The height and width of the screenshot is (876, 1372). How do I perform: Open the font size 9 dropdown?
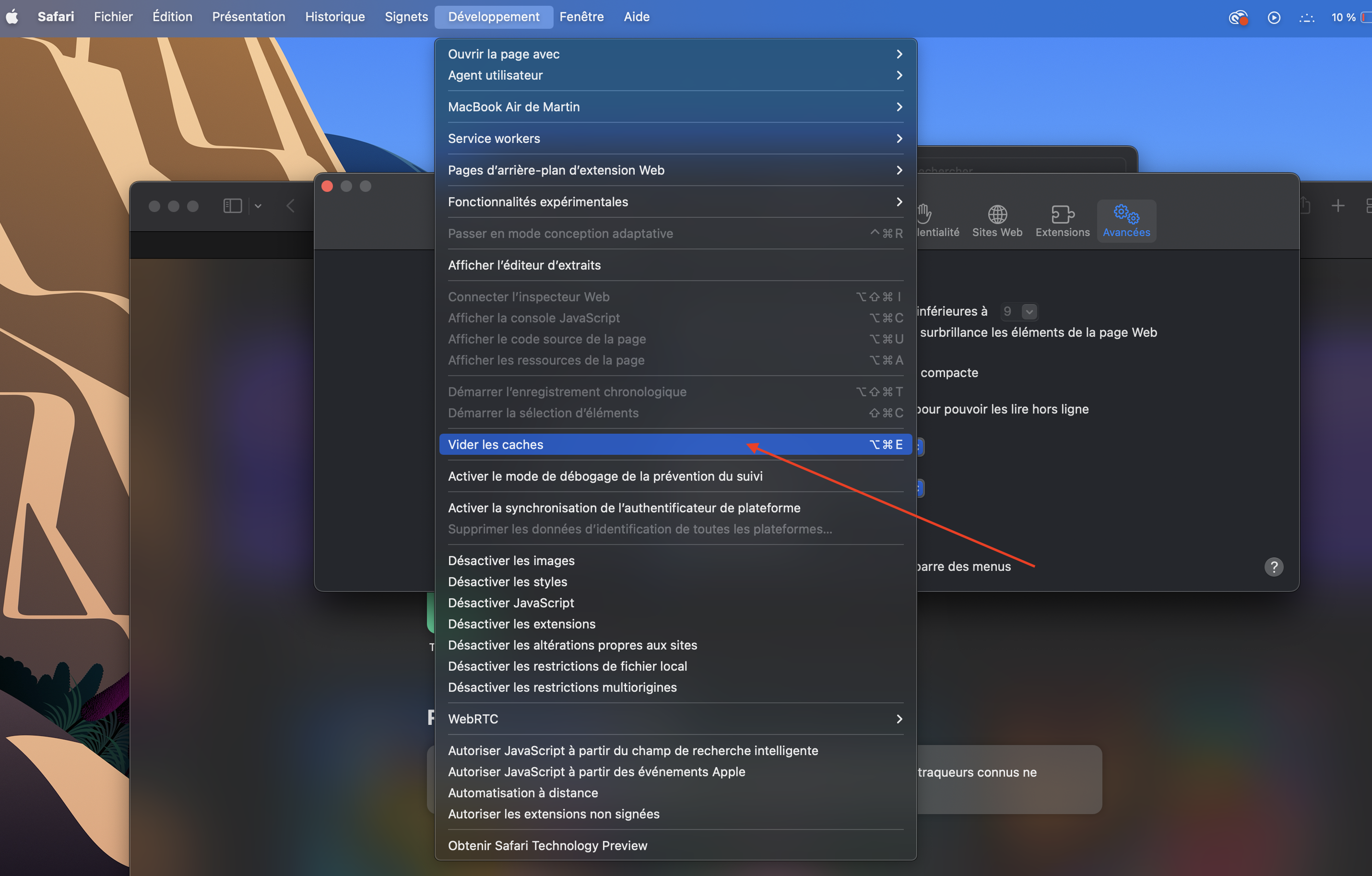coord(1019,311)
